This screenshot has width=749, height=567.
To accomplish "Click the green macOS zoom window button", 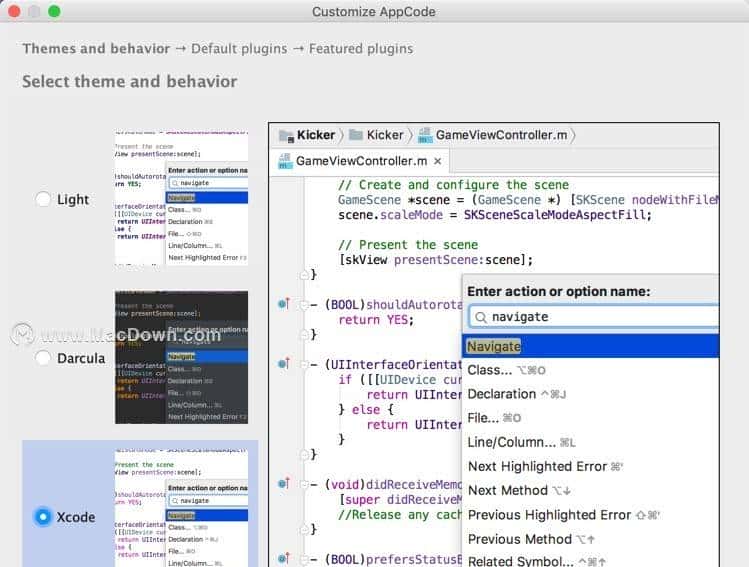I will tap(54, 11).
